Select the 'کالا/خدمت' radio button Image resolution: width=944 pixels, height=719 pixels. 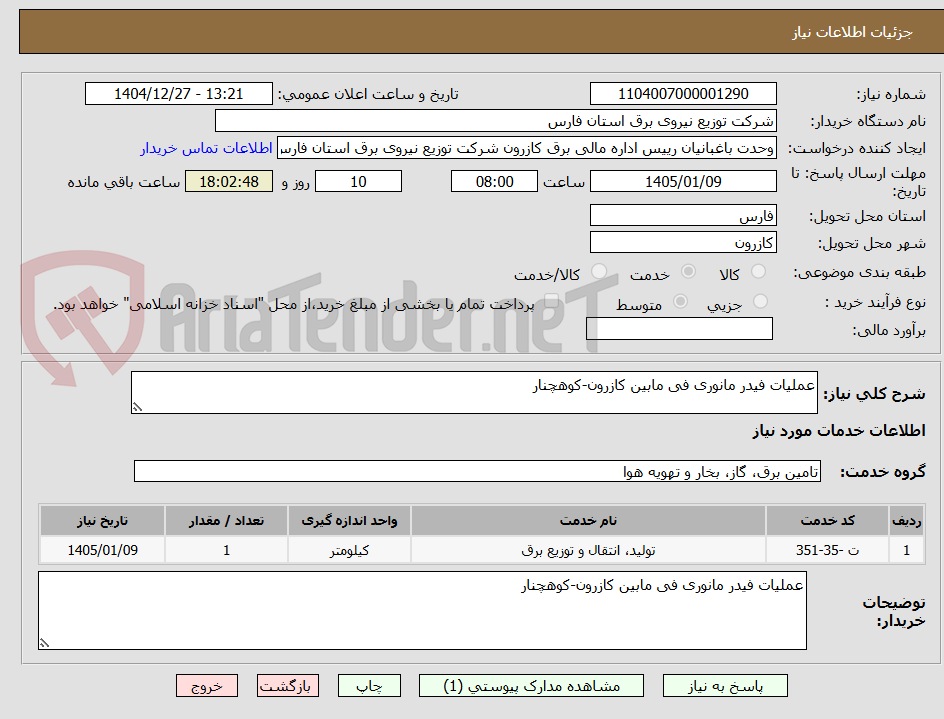(598, 272)
